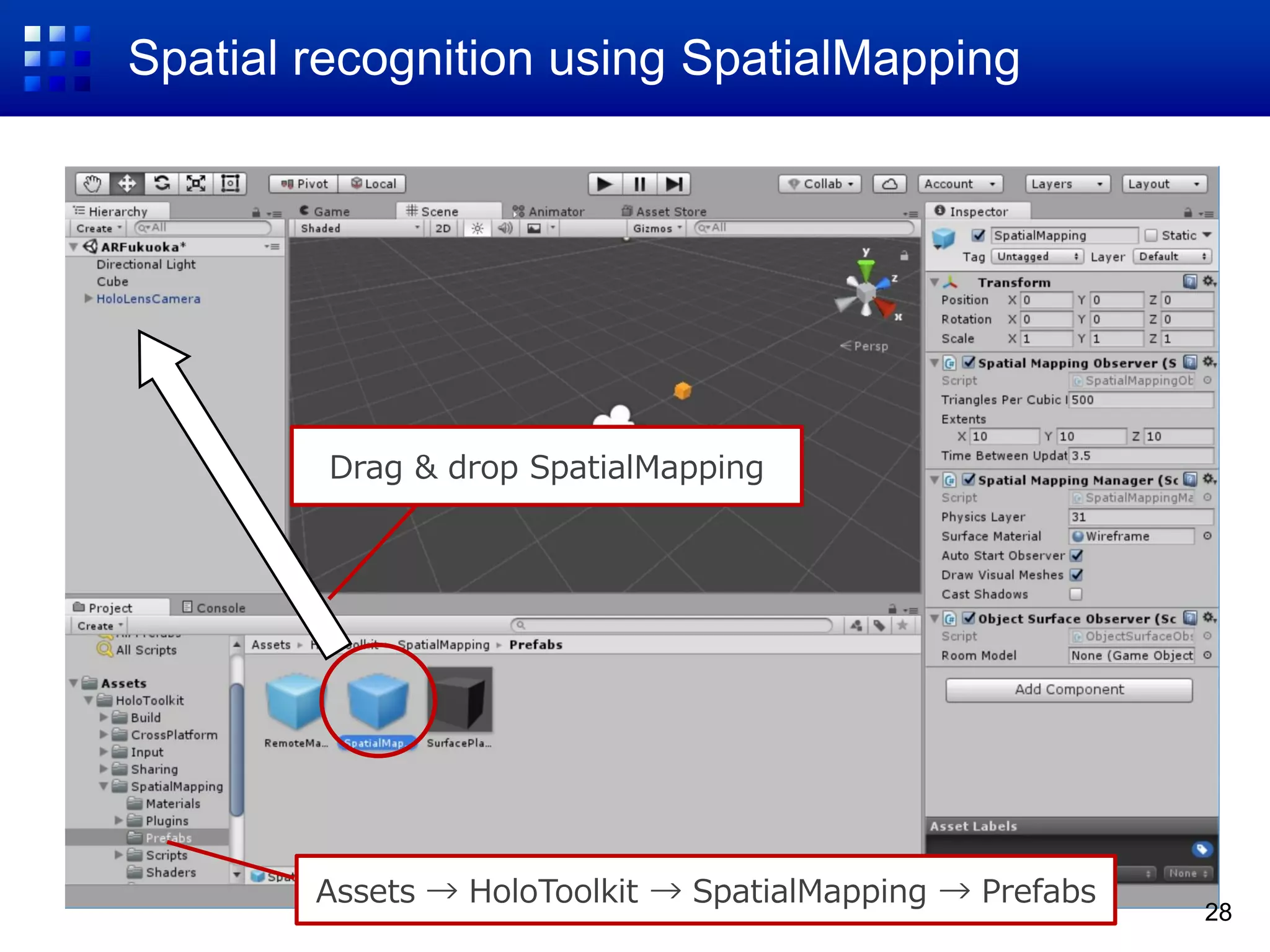Select the Scale tool
The image size is (1270, 952).
click(196, 183)
